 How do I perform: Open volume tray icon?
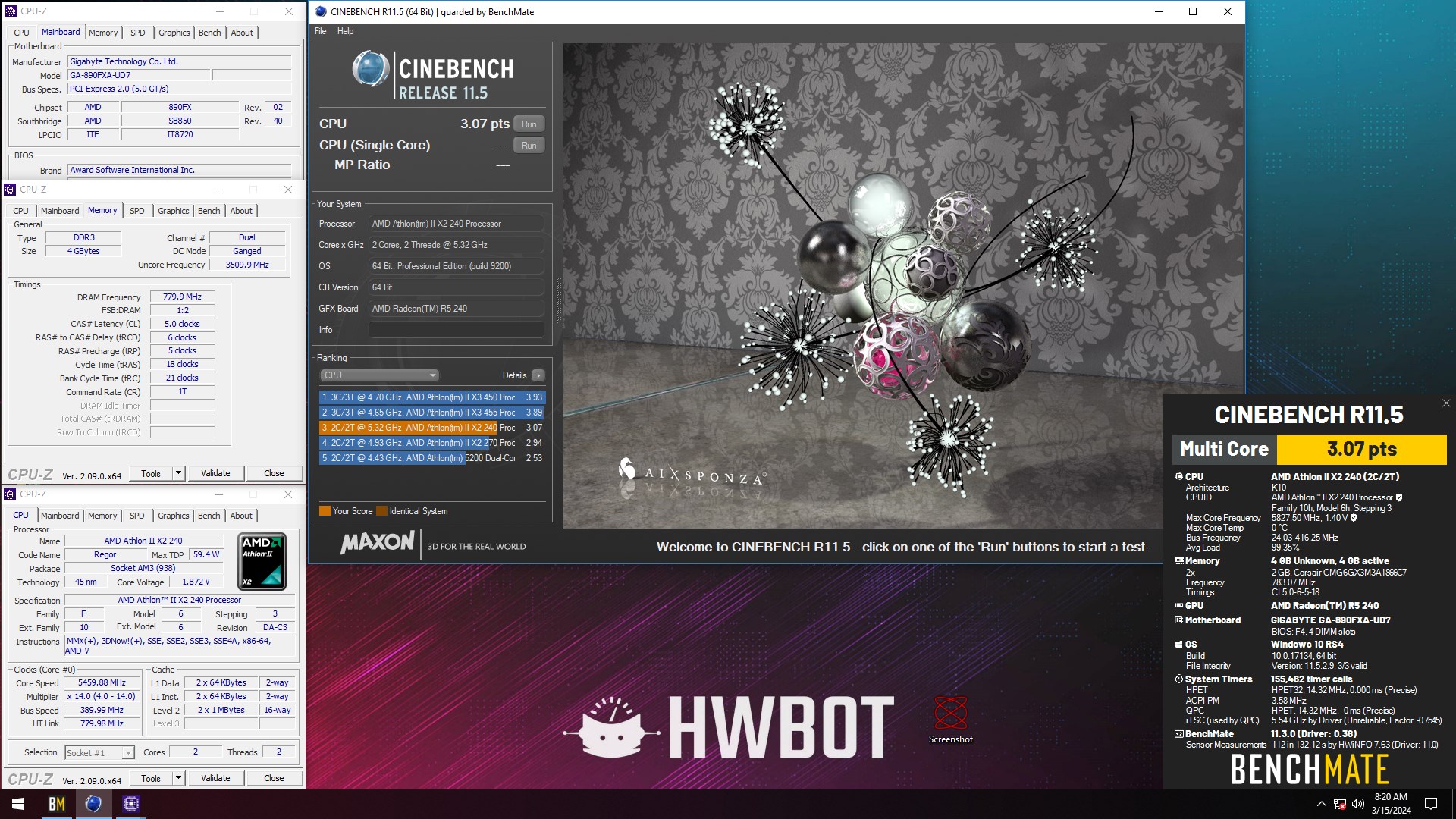pos(1357,804)
